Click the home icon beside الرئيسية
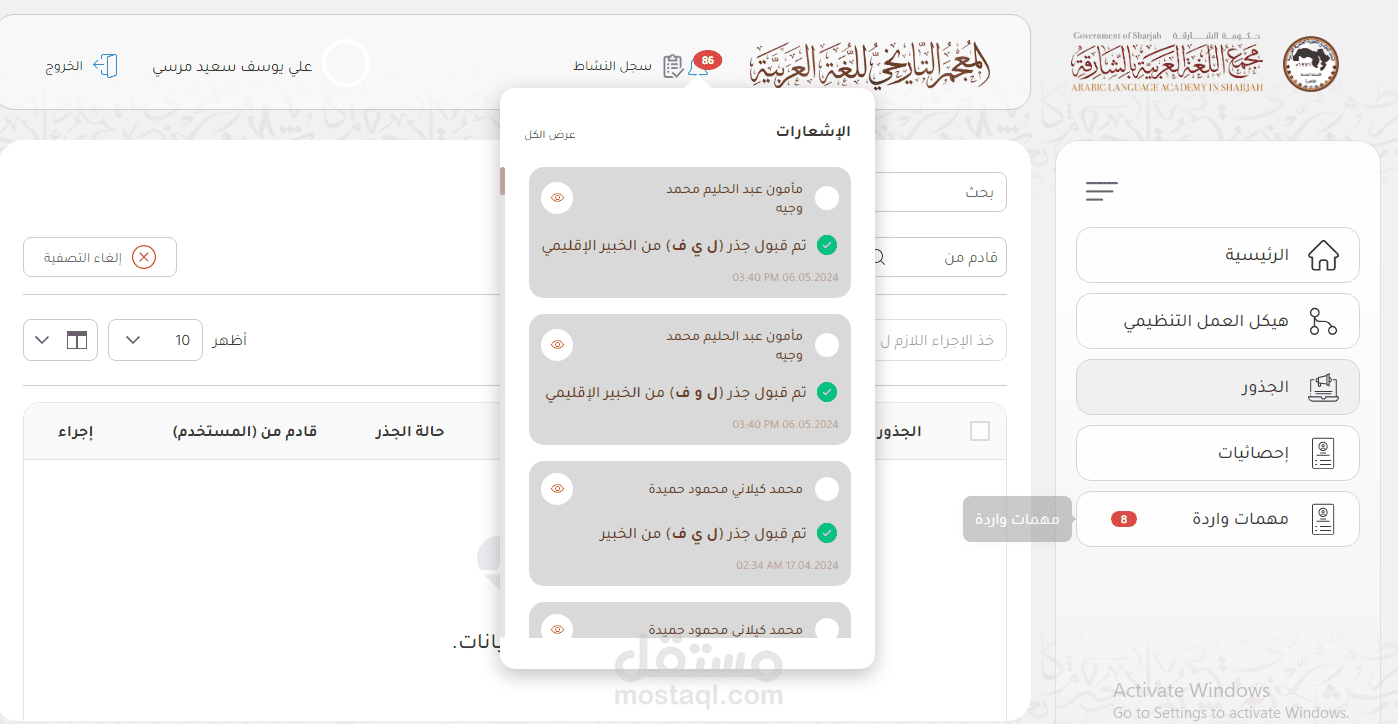The height and width of the screenshot is (724, 1398). point(1323,255)
